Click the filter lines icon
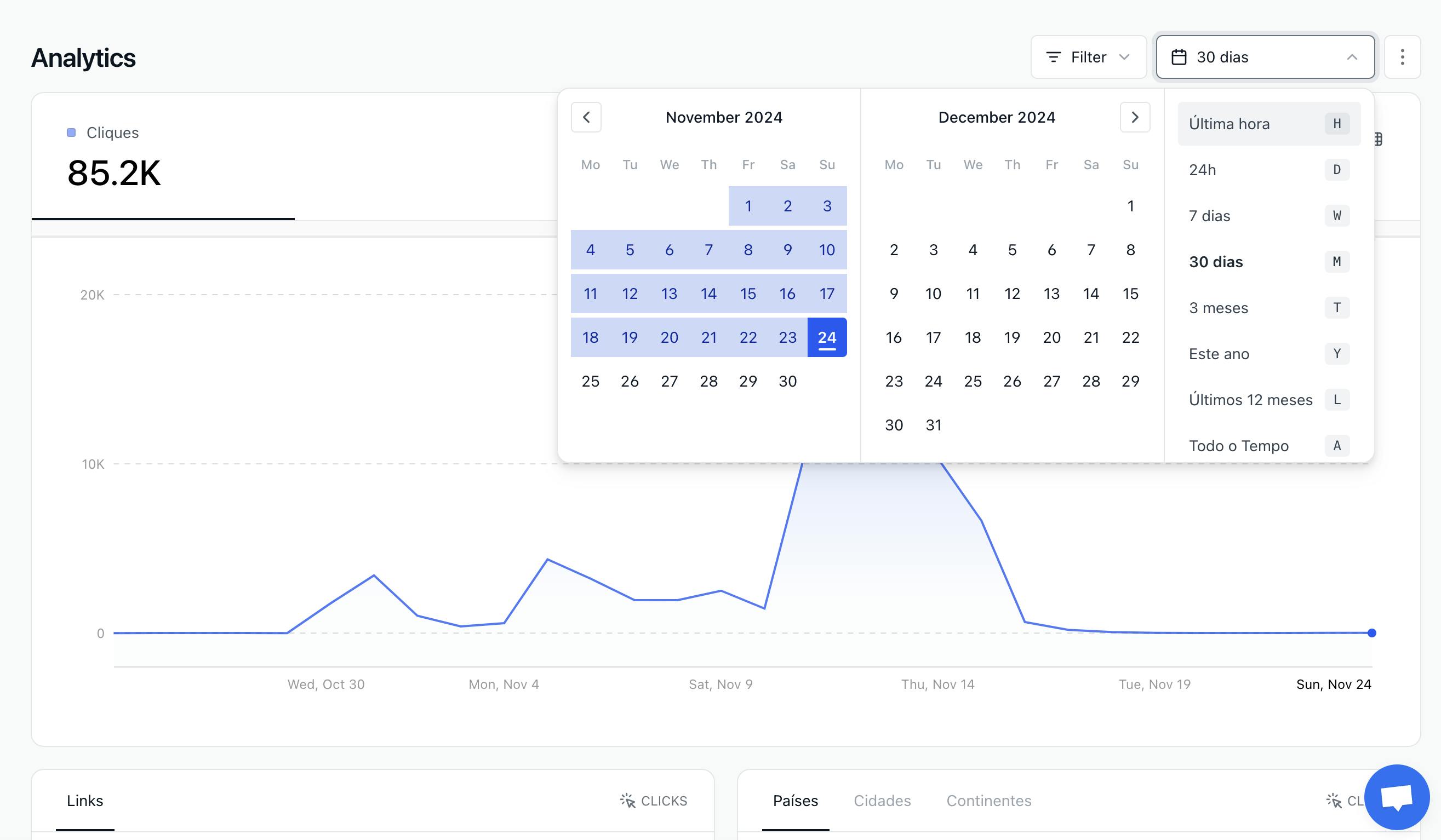Viewport: 1441px width, 840px height. click(1053, 57)
